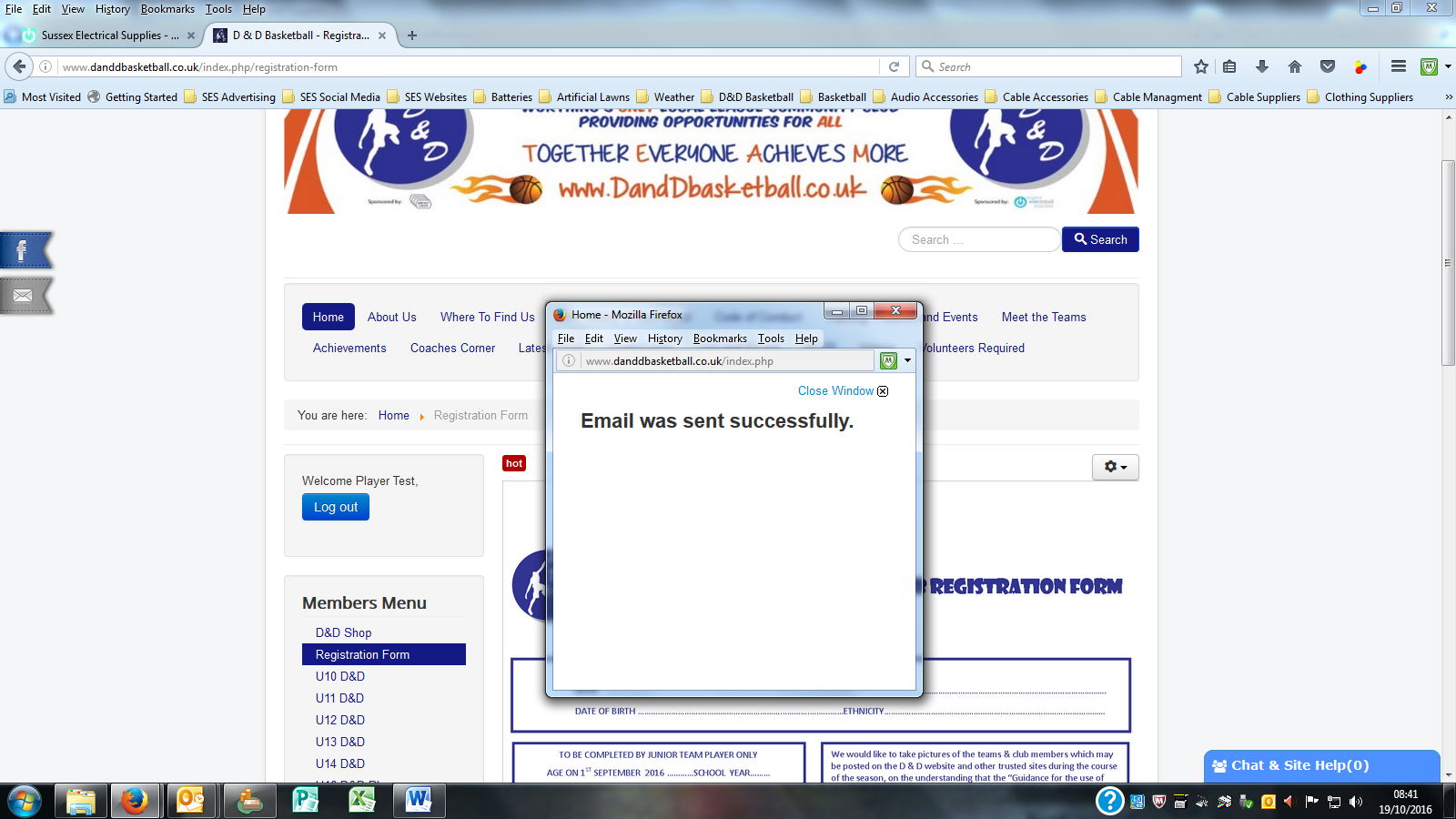1456x819 pixels.
Task: Open the File menu in main Firefox window
Action: click(14, 9)
